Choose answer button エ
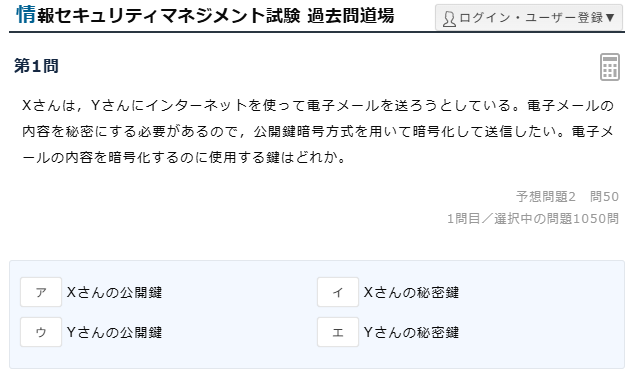The width and height of the screenshot is (629, 376). point(338,332)
